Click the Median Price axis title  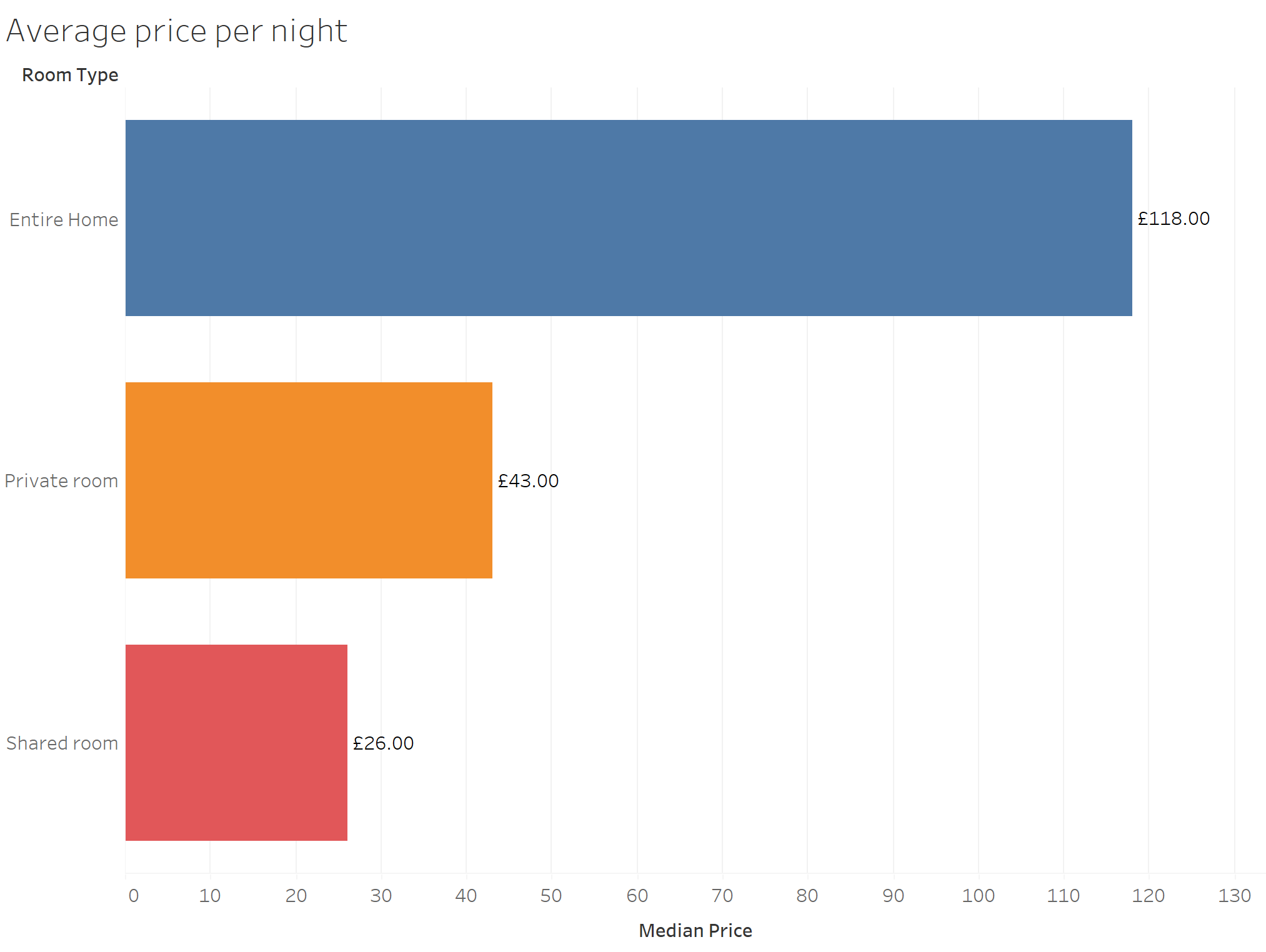tap(695, 931)
